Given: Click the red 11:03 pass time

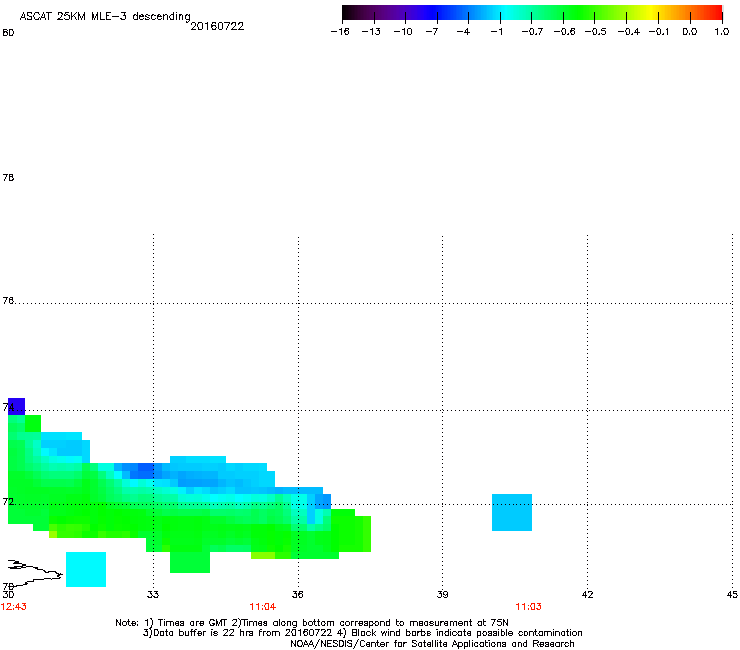Looking at the screenshot, I should pyautogui.click(x=529, y=607).
